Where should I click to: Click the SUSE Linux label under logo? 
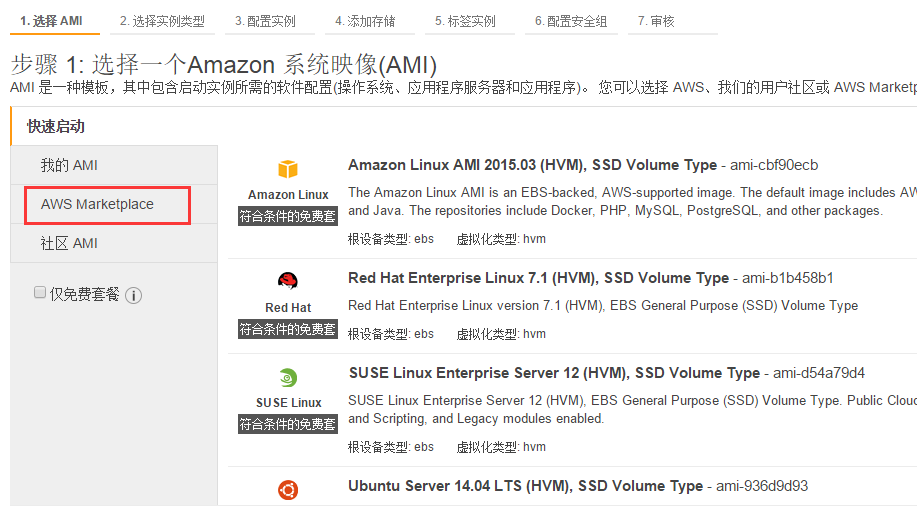pos(288,403)
